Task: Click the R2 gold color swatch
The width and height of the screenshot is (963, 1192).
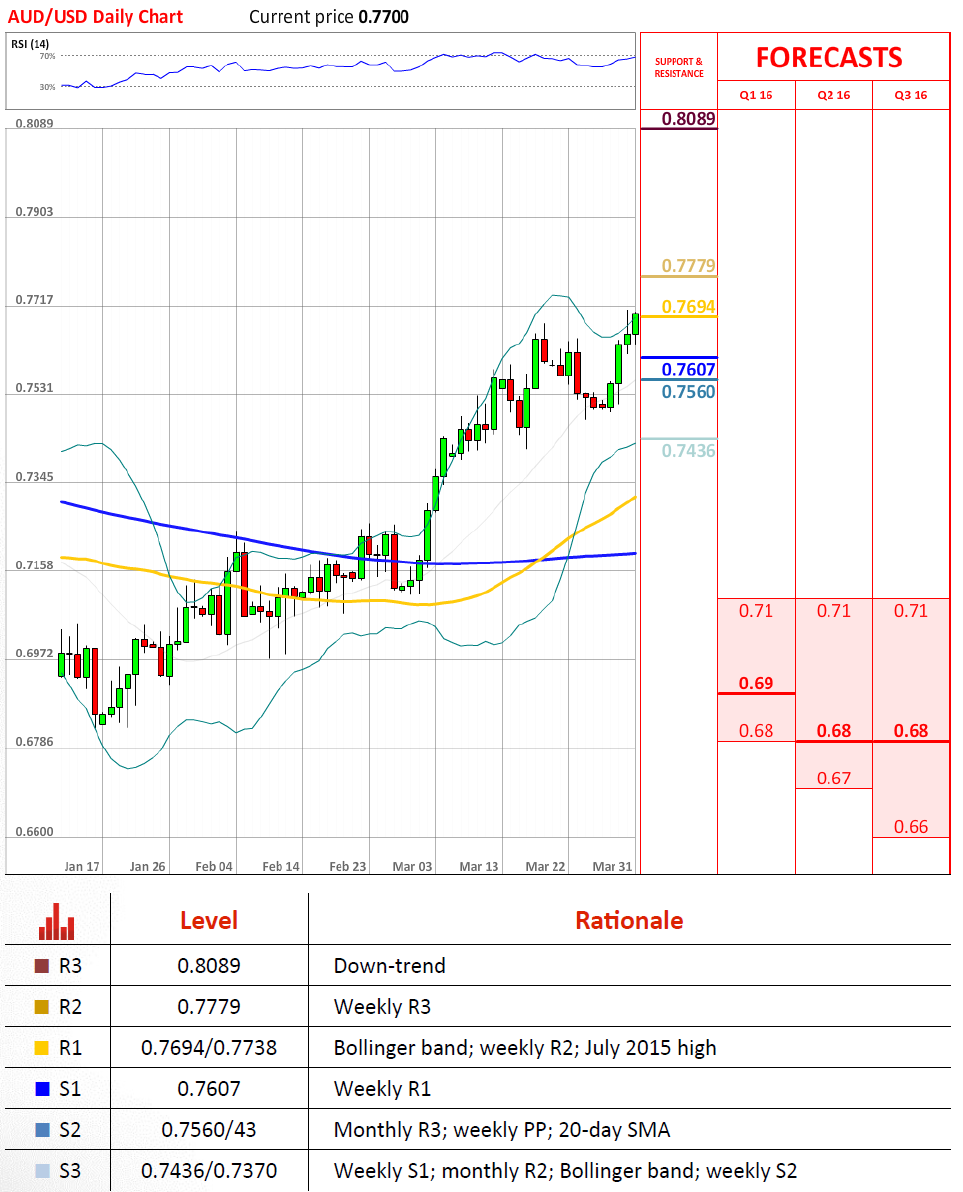Action: click(x=42, y=1007)
